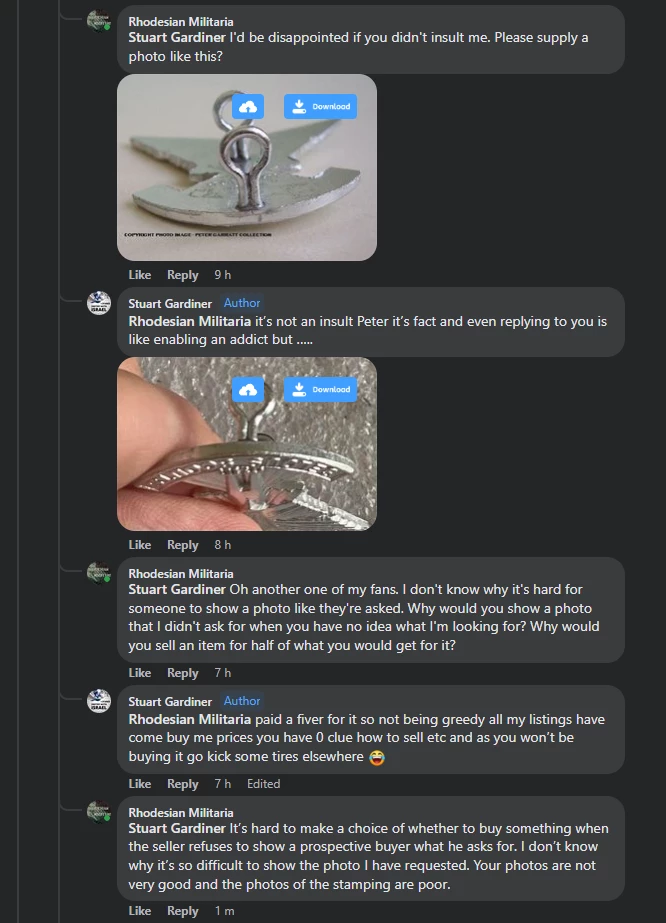This screenshot has height=923, width=666.
Task: Open Stuart Gardiner mention in last comment
Action: pyautogui.click(x=177, y=828)
